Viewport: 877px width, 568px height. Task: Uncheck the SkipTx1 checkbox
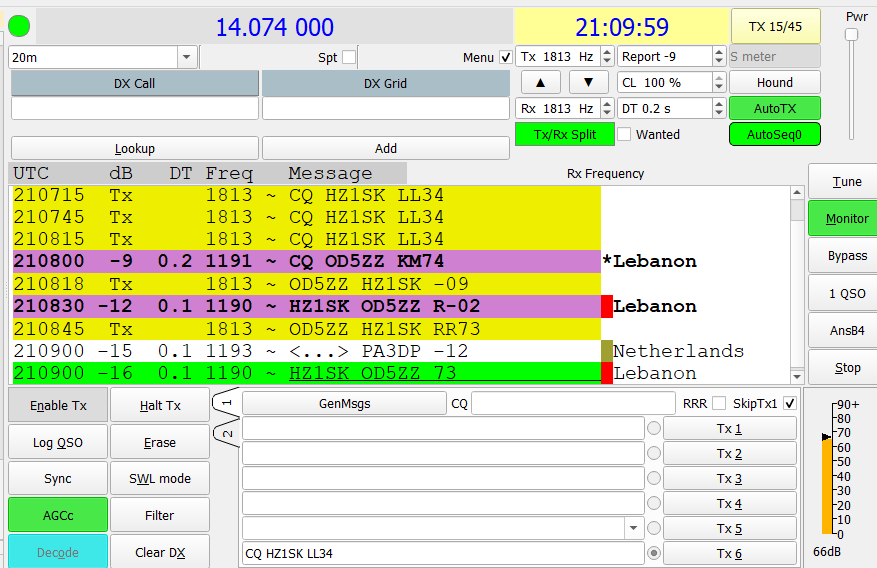pos(790,403)
